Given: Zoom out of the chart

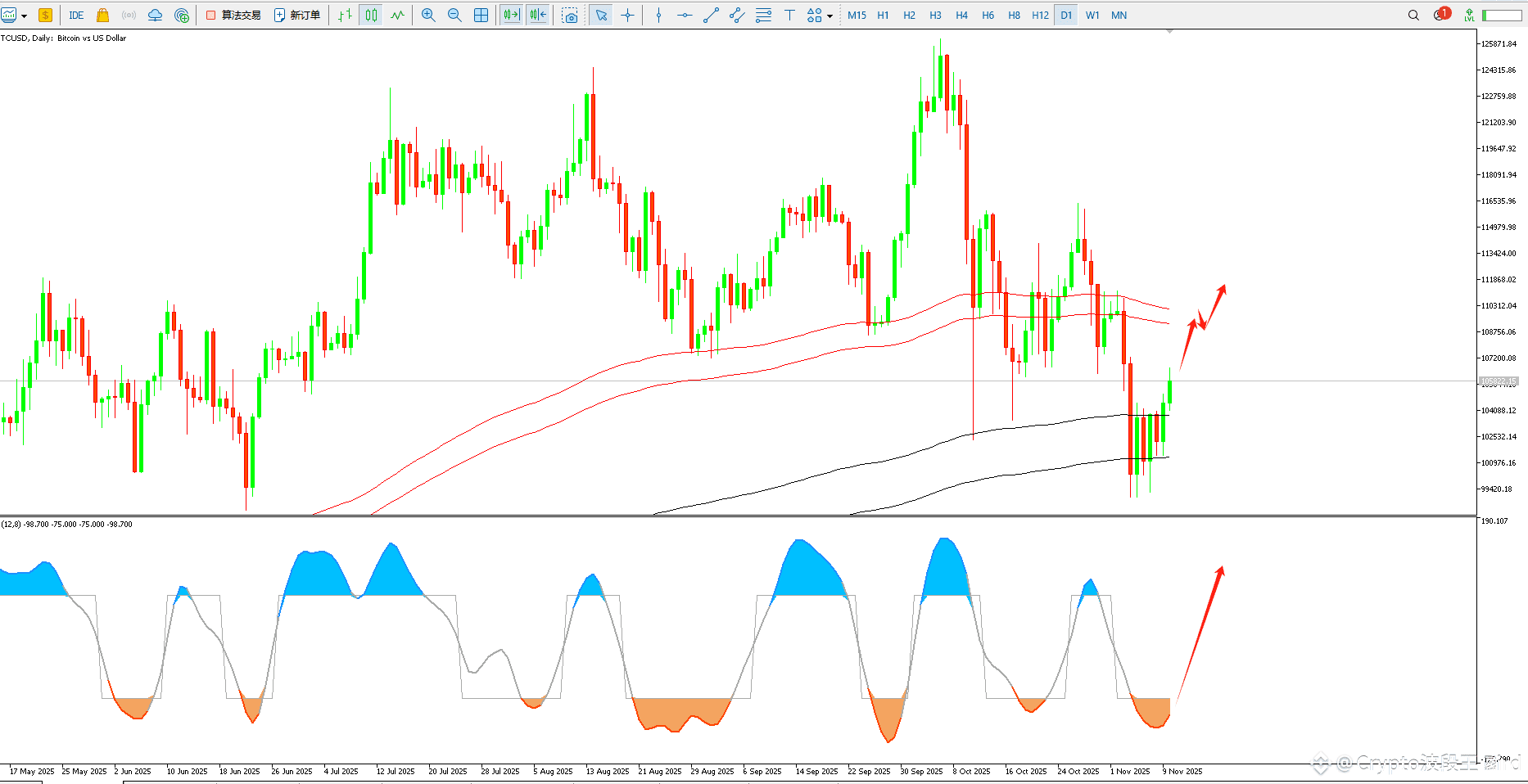Looking at the screenshot, I should [x=454, y=15].
